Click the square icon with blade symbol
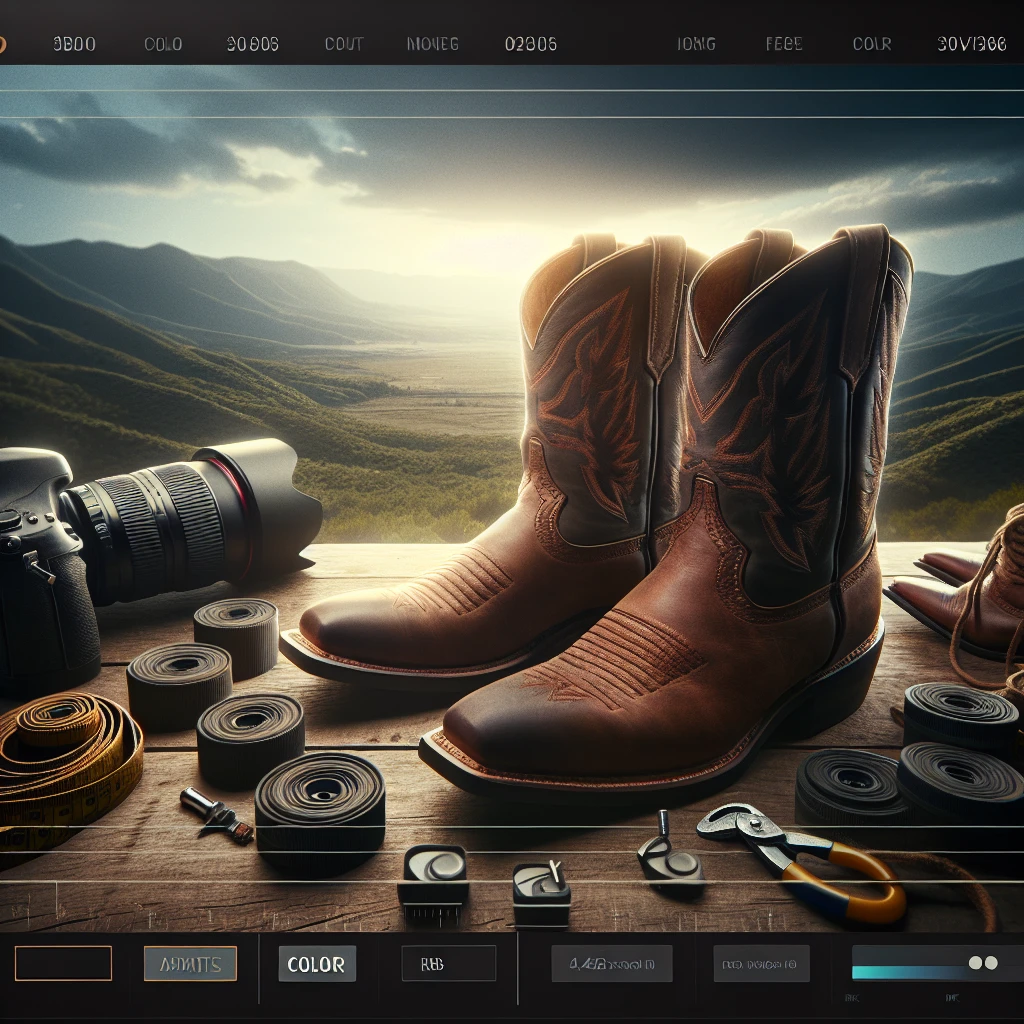Screen dimensions: 1024x1024 tap(541, 892)
